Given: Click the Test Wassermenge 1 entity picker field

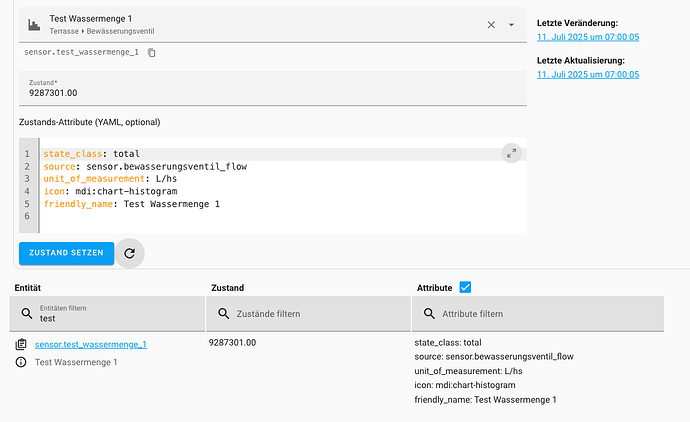Looking at the screenshot, I should click(250, 25).
